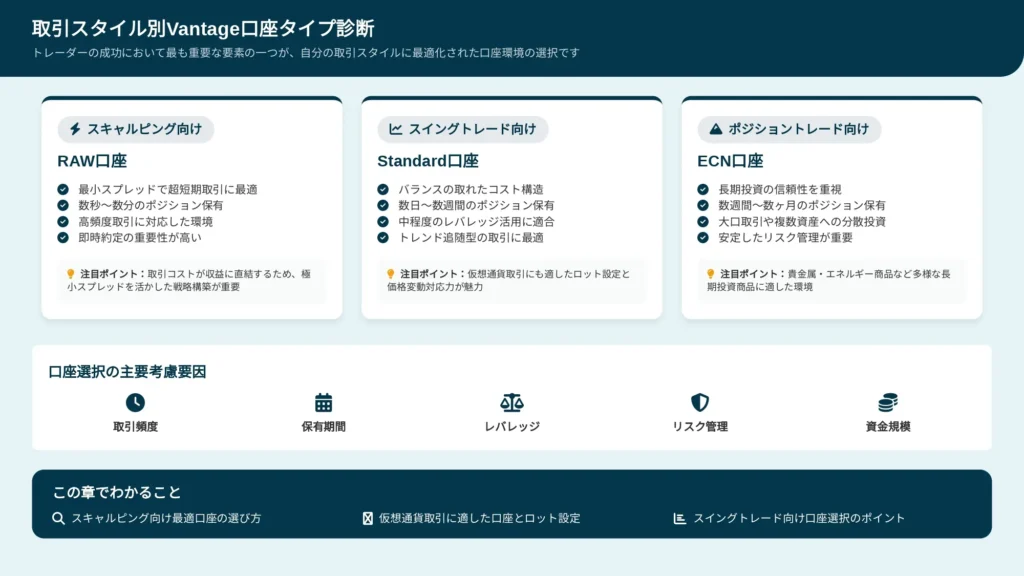Click the subtitle starting トレーダーの成功において
The width and height of the screenshot is (1024, 576).
(306, 53)
